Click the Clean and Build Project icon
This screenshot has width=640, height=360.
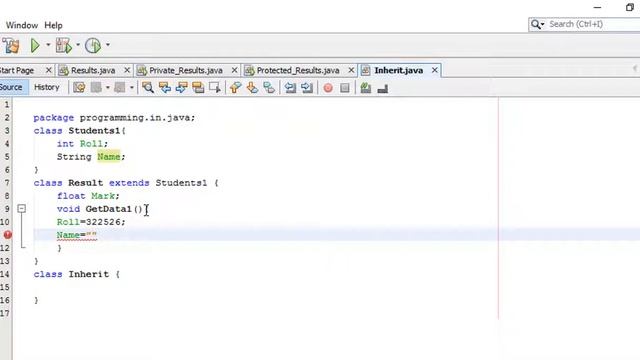pos(11,45)
